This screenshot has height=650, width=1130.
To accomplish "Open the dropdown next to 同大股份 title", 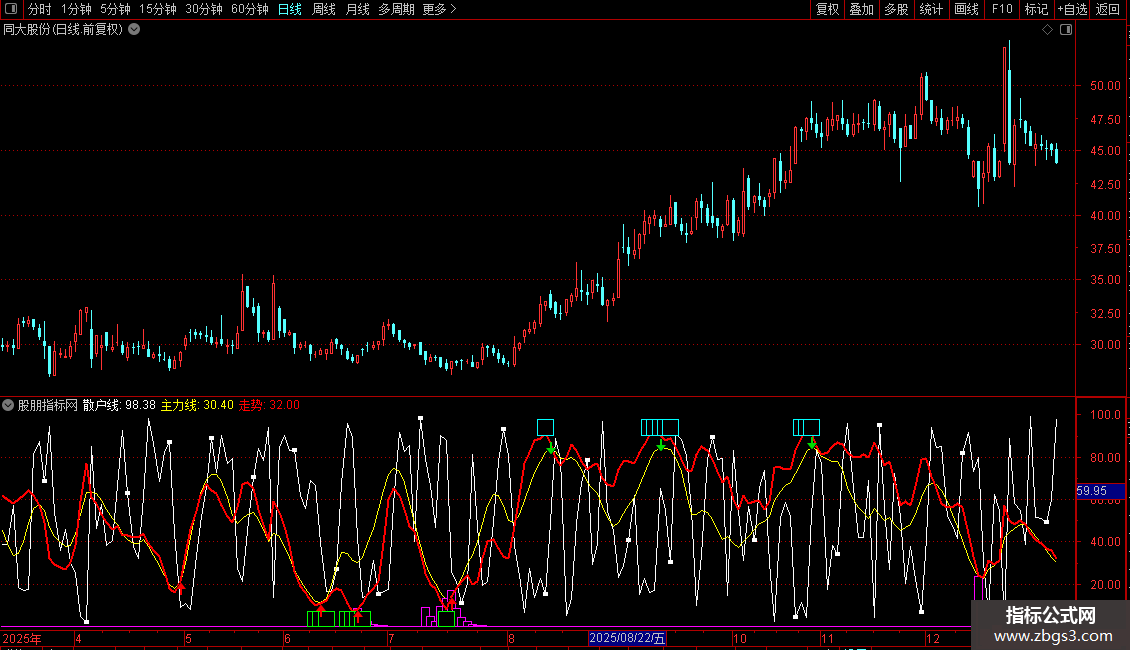I will point(134,30).
